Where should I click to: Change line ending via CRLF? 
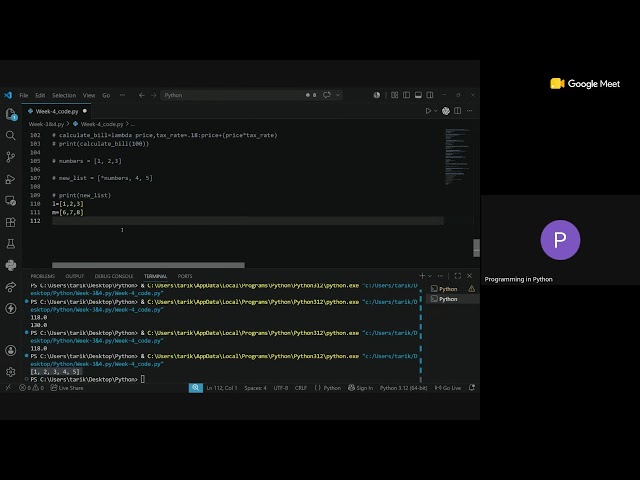(x=301, y=388)
